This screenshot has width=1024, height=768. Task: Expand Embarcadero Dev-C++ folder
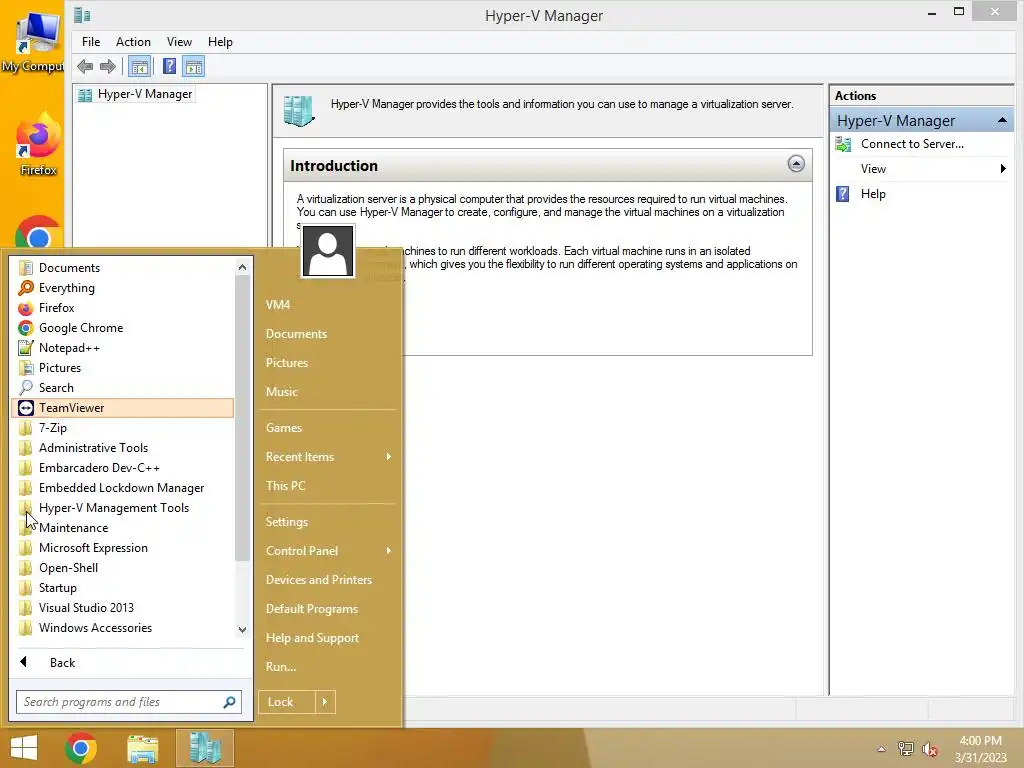pos(123,468)
